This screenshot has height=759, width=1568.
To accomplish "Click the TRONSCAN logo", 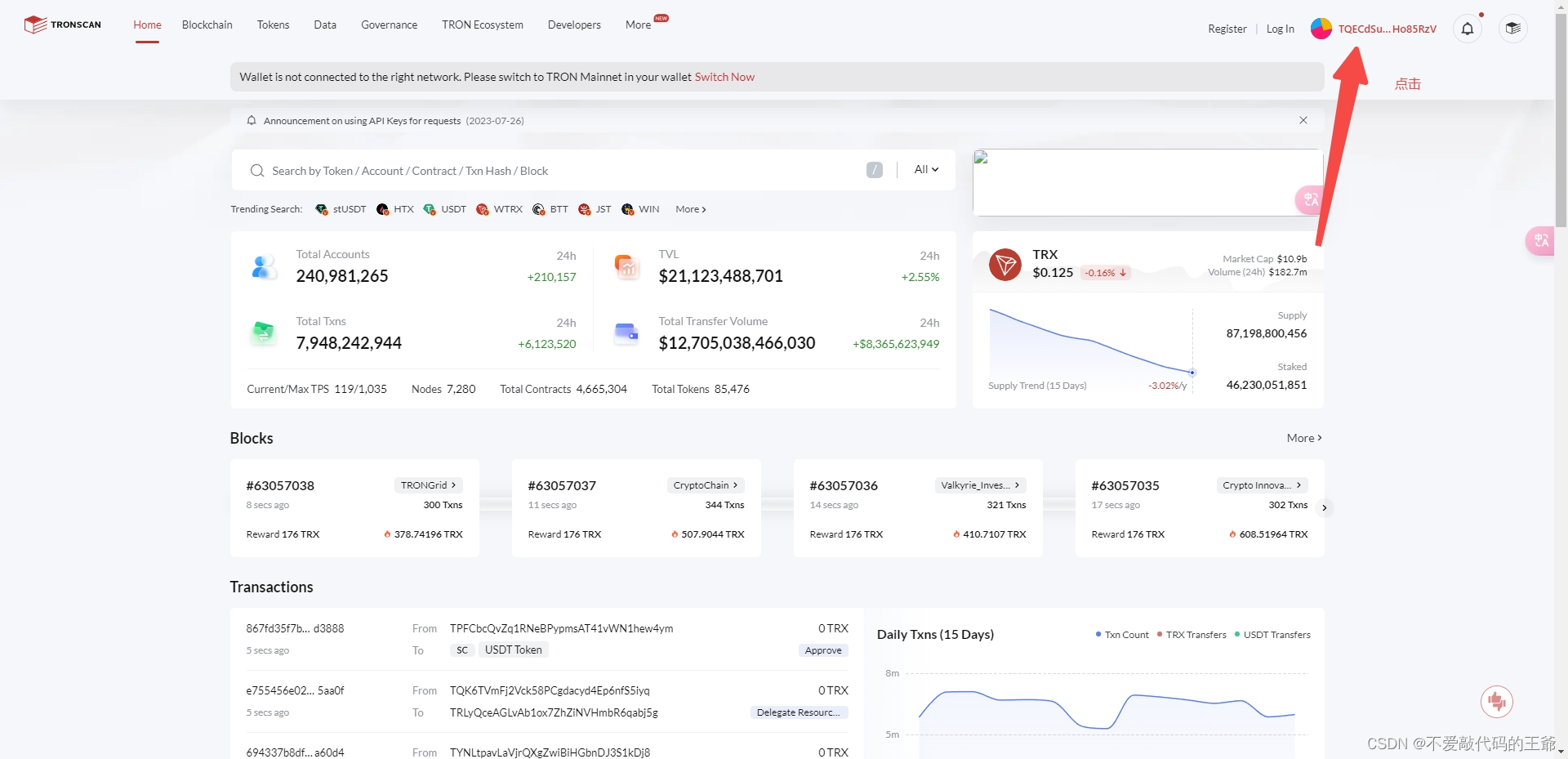I will point(63,25).
